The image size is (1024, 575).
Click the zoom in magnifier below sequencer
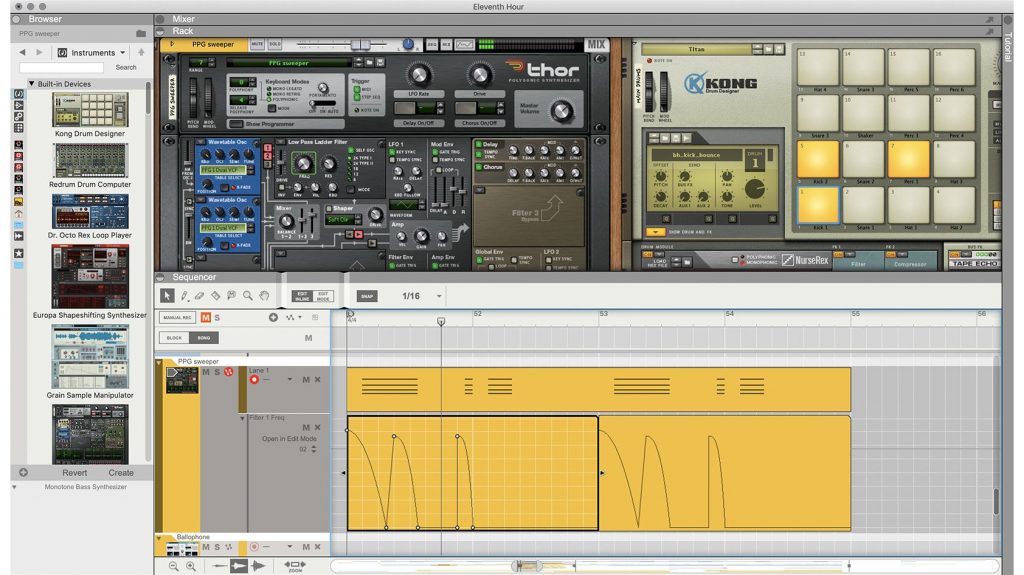pos(191,566)
